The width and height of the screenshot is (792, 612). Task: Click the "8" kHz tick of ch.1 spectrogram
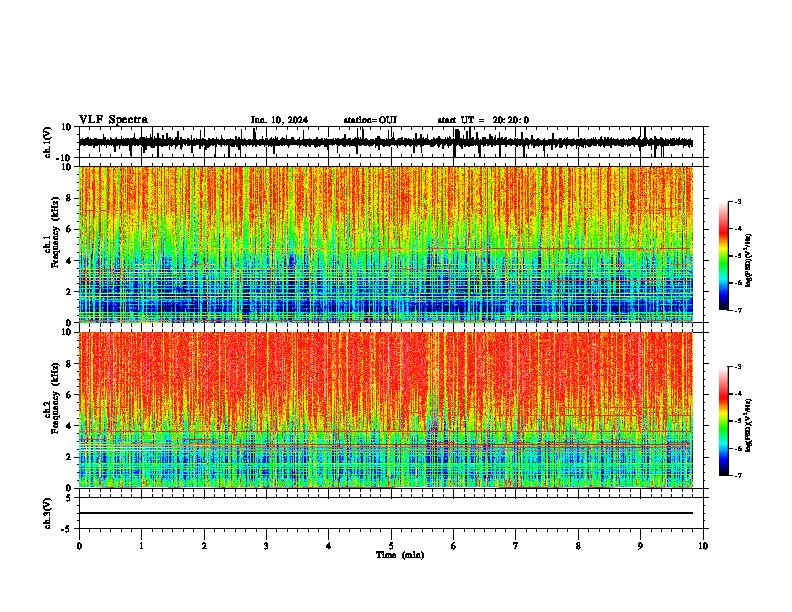point(70,198)
